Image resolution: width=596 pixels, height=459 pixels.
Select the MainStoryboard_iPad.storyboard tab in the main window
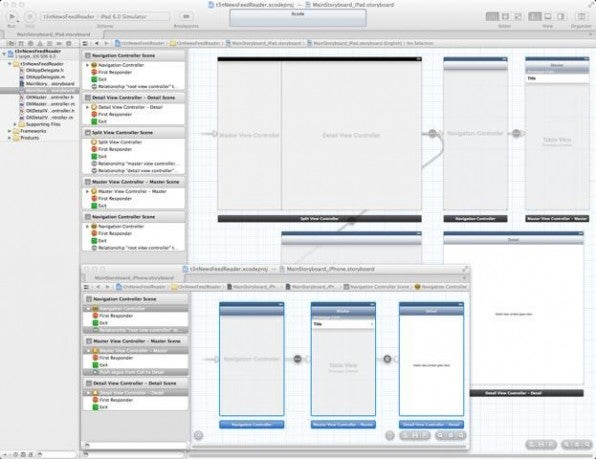click(53, 34)
